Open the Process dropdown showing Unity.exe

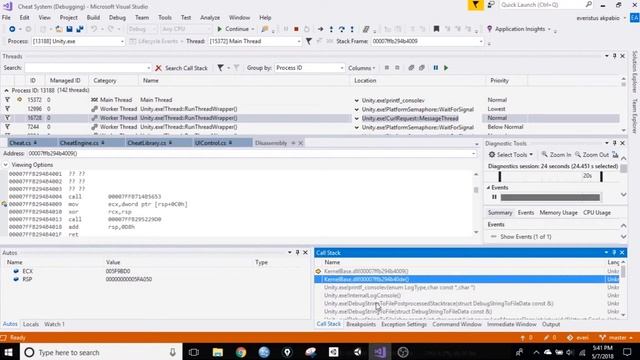pos(78,41)
